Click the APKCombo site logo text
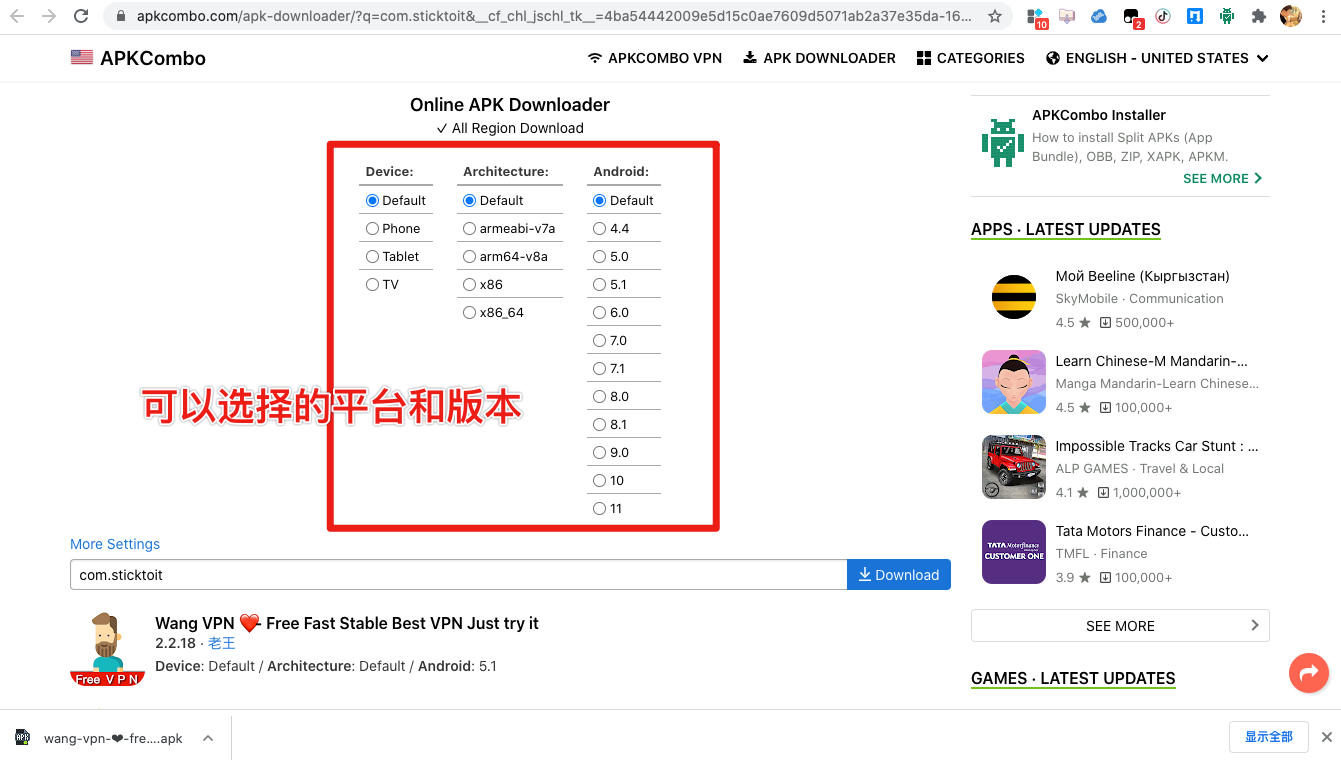Screen dimensions: 1341x764 point(153,58)
